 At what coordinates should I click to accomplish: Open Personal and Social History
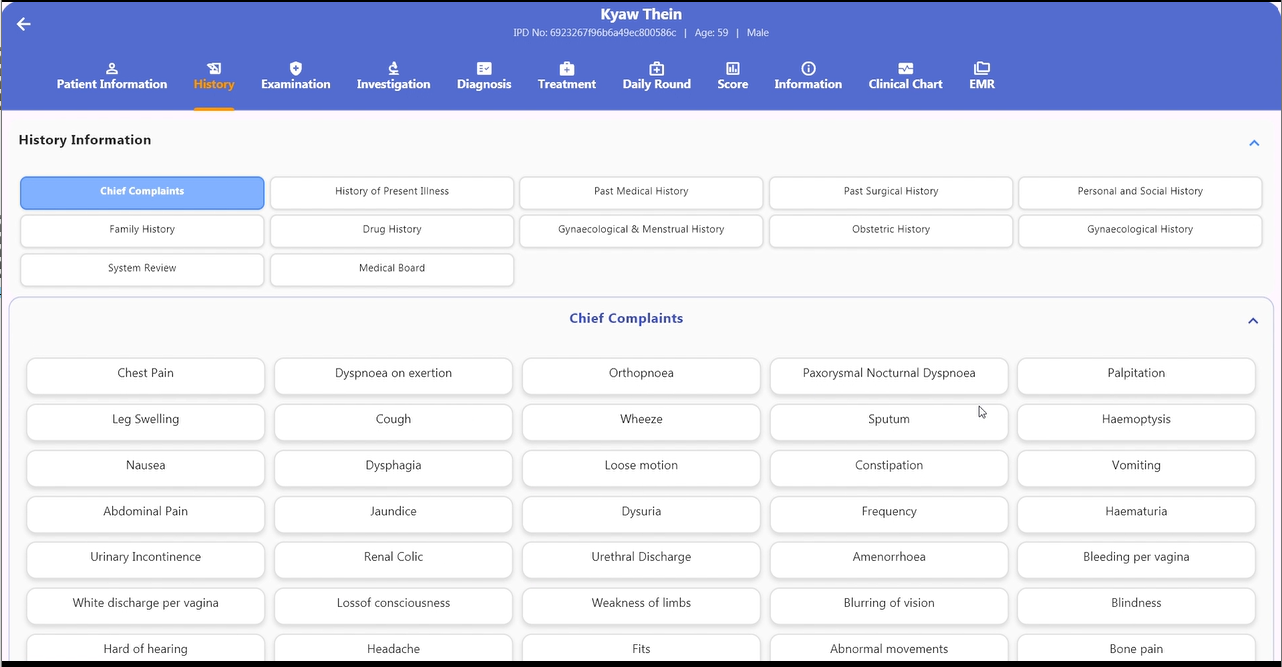(x=1140, y=192)
